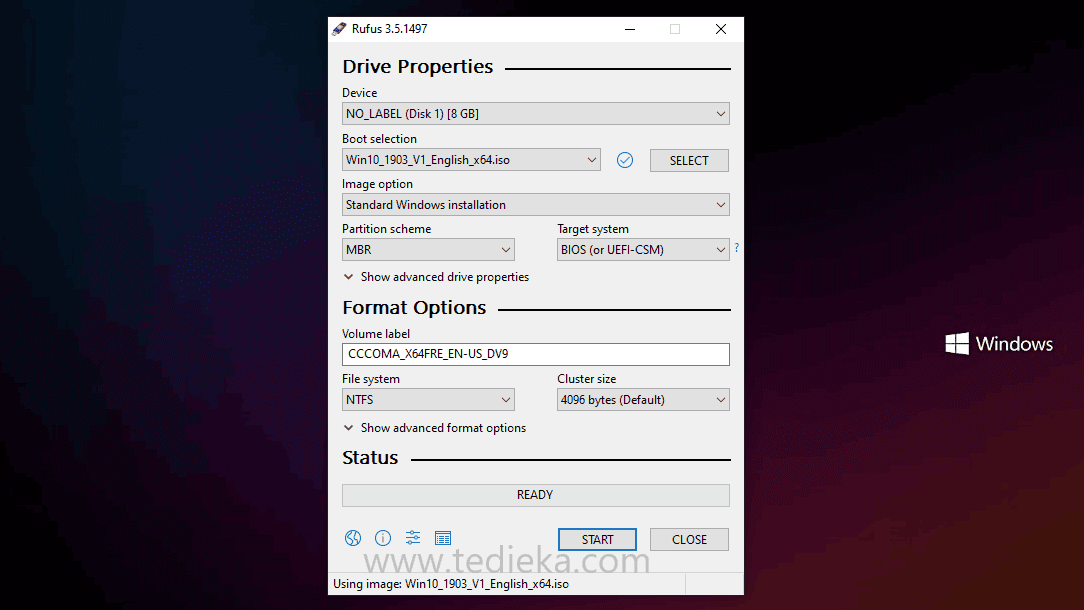The height and width of the screenshot is (610, 1084).
Task: Expand Show advanced format options
Action: (x=435, y=428)
